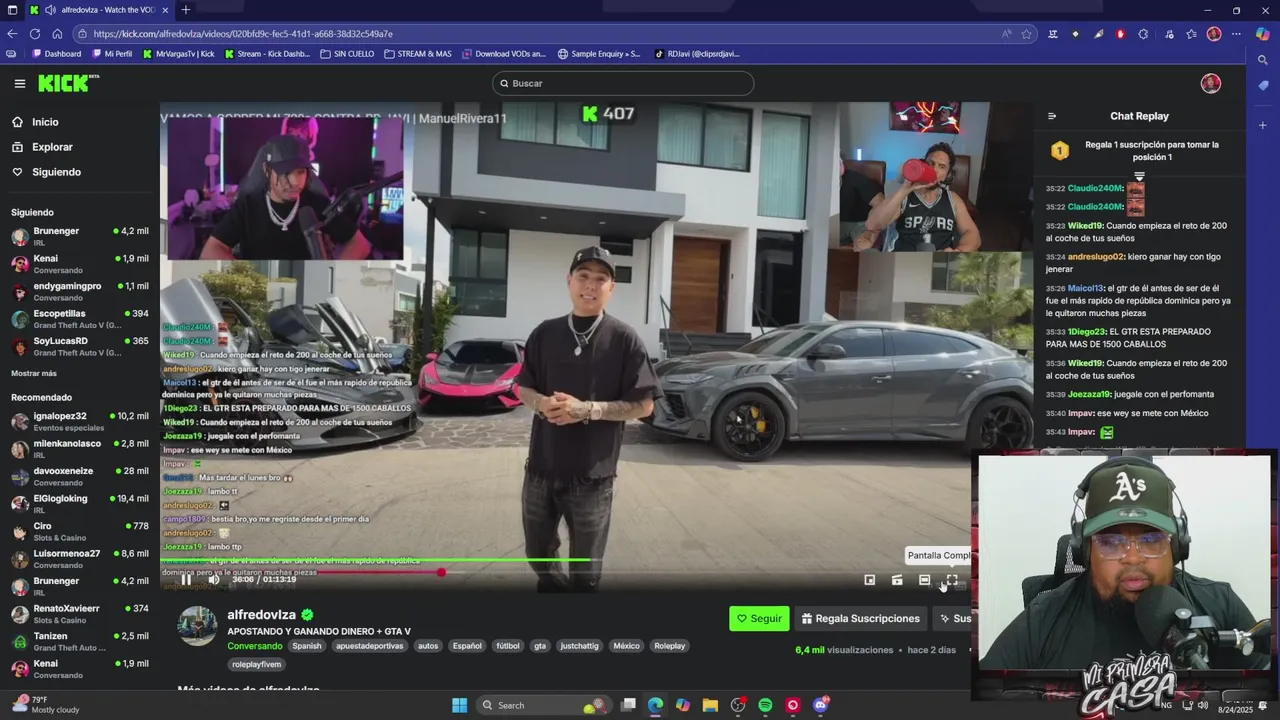Open Spotify from the taskbar

click(765, 705)
